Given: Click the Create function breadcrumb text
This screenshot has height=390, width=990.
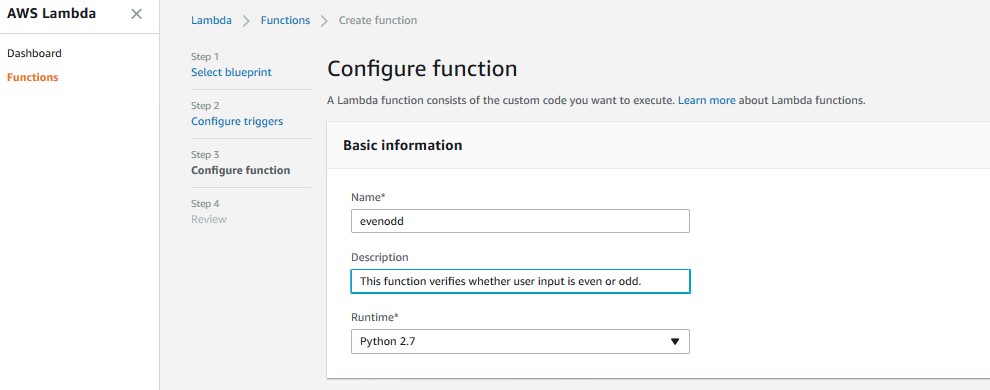Looking at the screenshot, I should coord(378,20).
